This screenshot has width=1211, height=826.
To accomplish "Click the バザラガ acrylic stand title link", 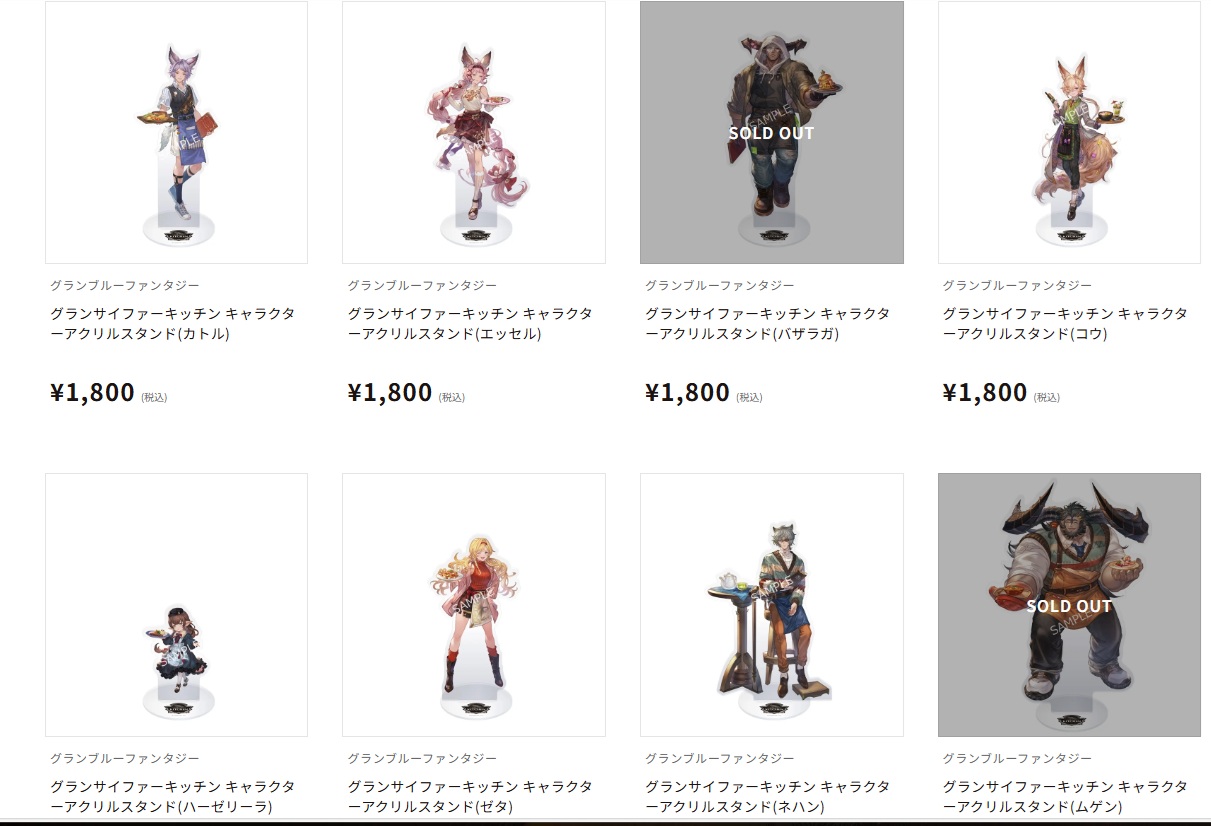I will [768, 324].
